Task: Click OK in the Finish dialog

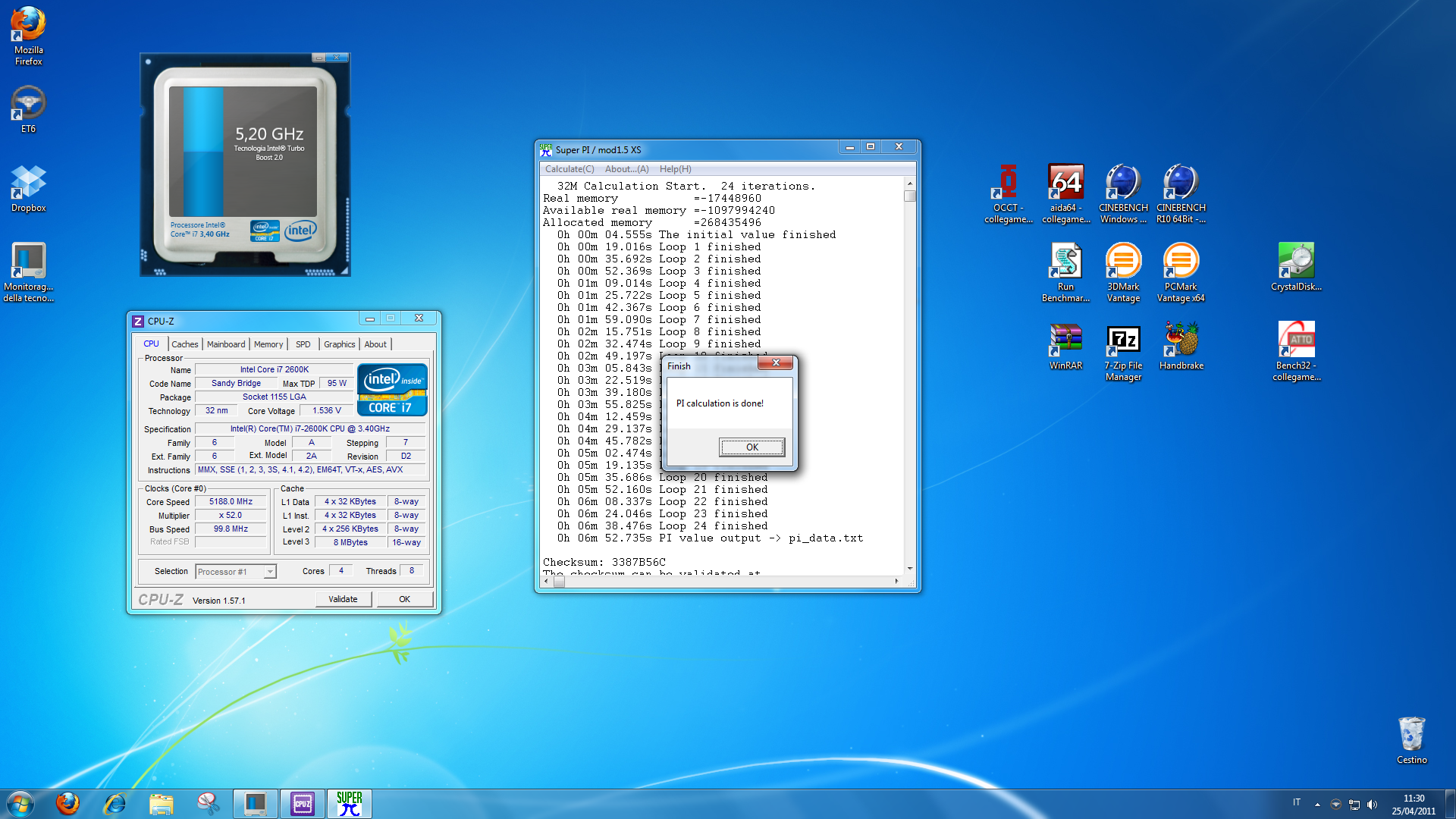Action: [752, 447]
